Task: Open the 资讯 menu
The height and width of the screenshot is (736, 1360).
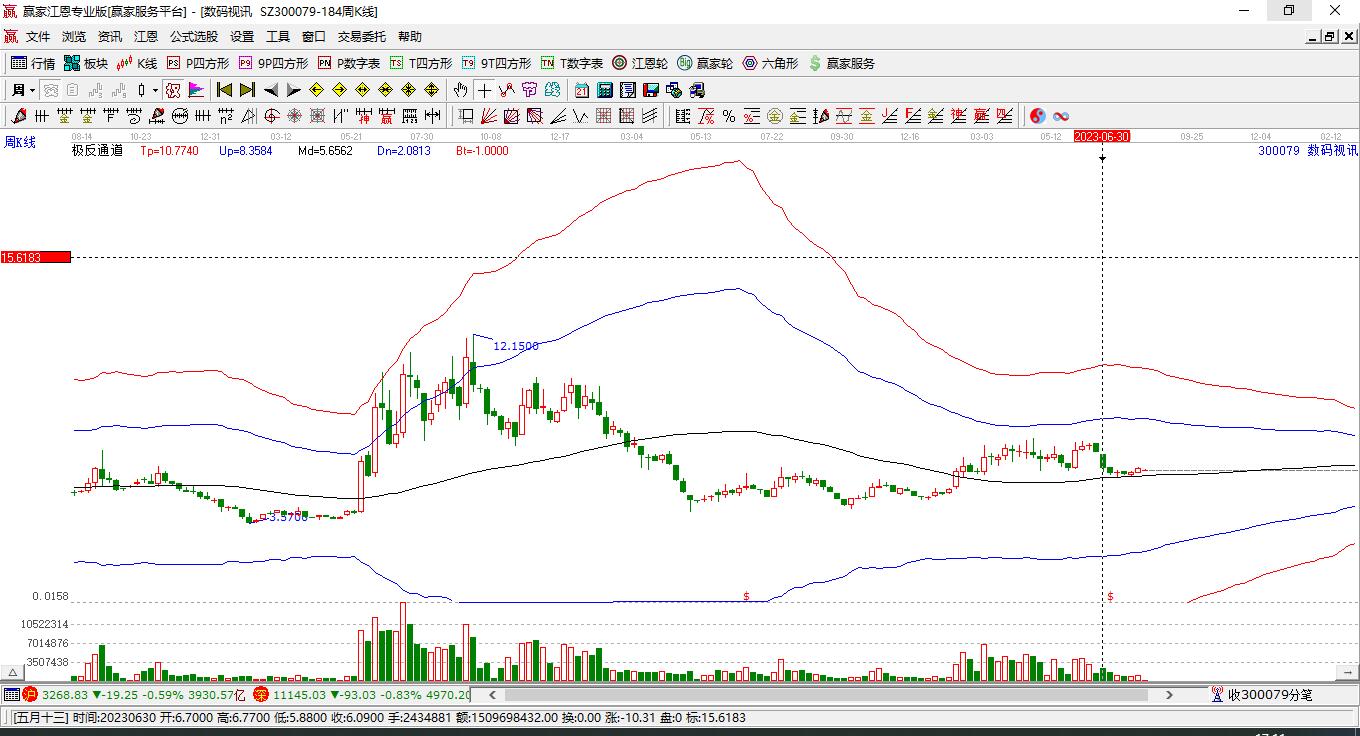Action: [x=110, y=37]
